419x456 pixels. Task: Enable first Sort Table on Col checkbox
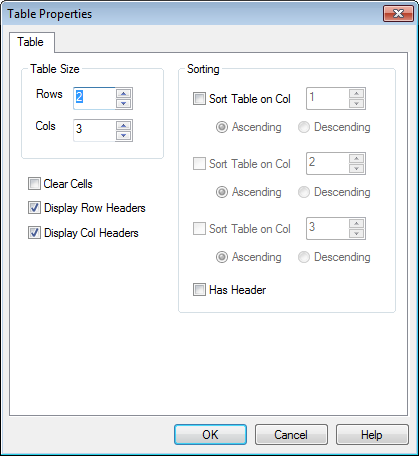[199, 99]
